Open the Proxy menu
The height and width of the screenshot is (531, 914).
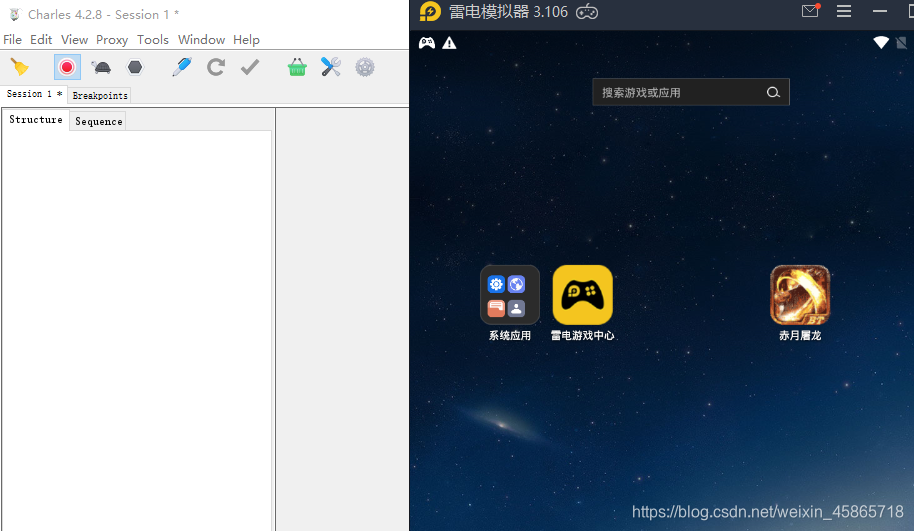[x=112, y=40]
